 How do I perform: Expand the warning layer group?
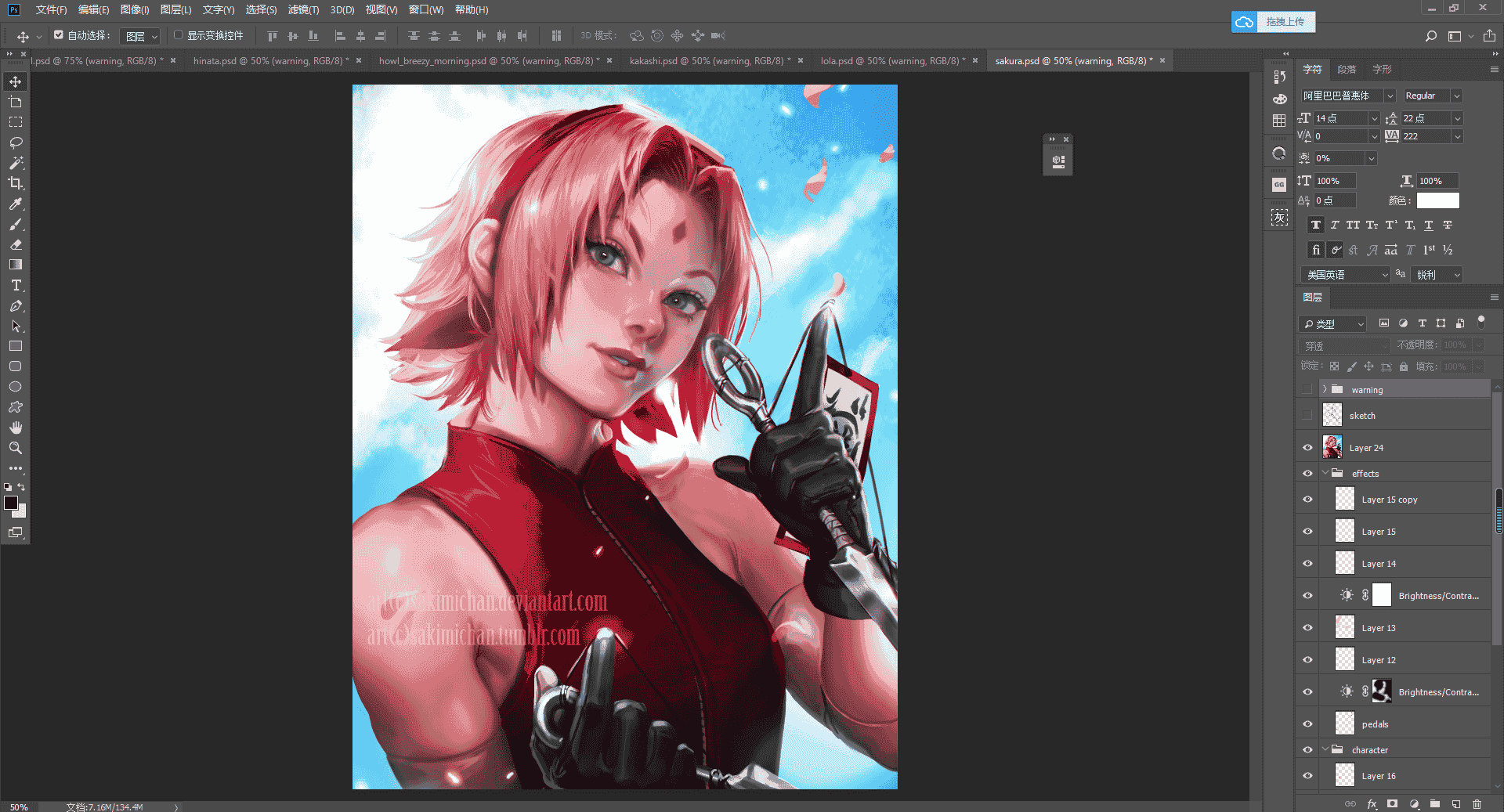point(1325,390)
